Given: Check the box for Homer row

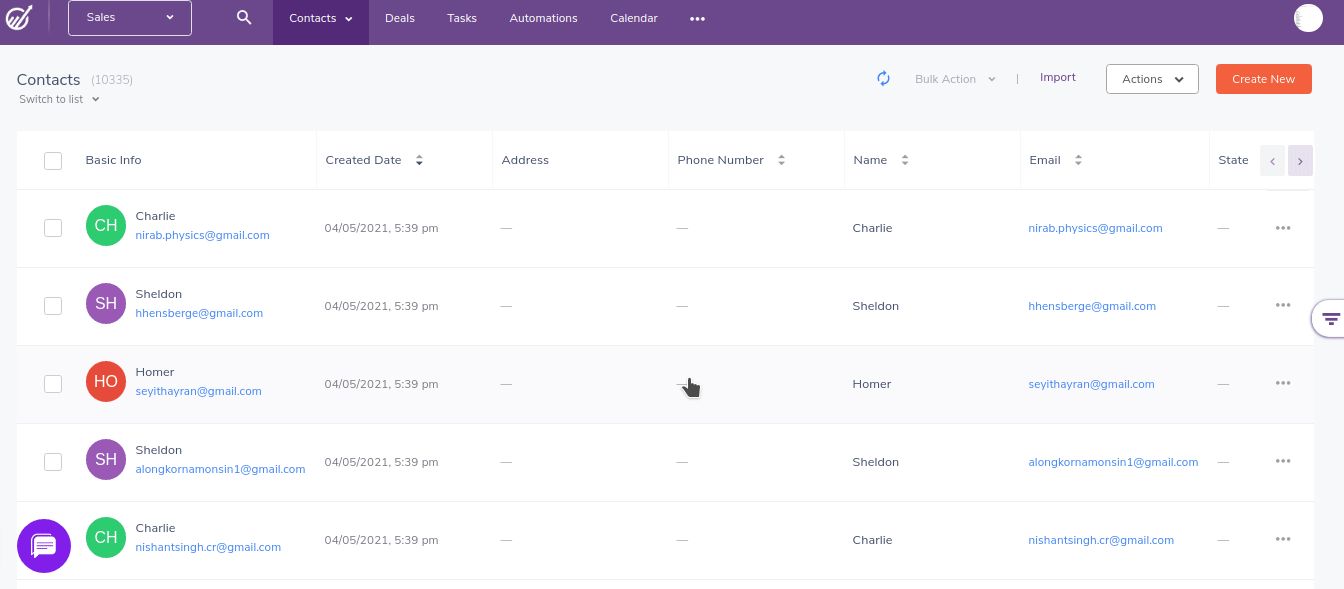Looking at the screenshot, I should click(x=53, y=384).
